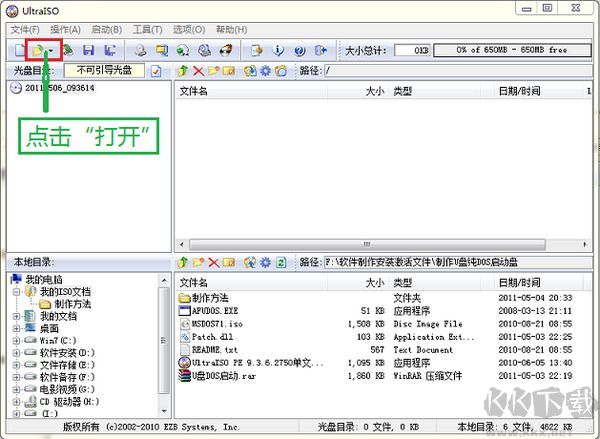Viewport: 600px width, 439px height.
Task: Click the New folder icon in local pane
Action: click(198, 262)
